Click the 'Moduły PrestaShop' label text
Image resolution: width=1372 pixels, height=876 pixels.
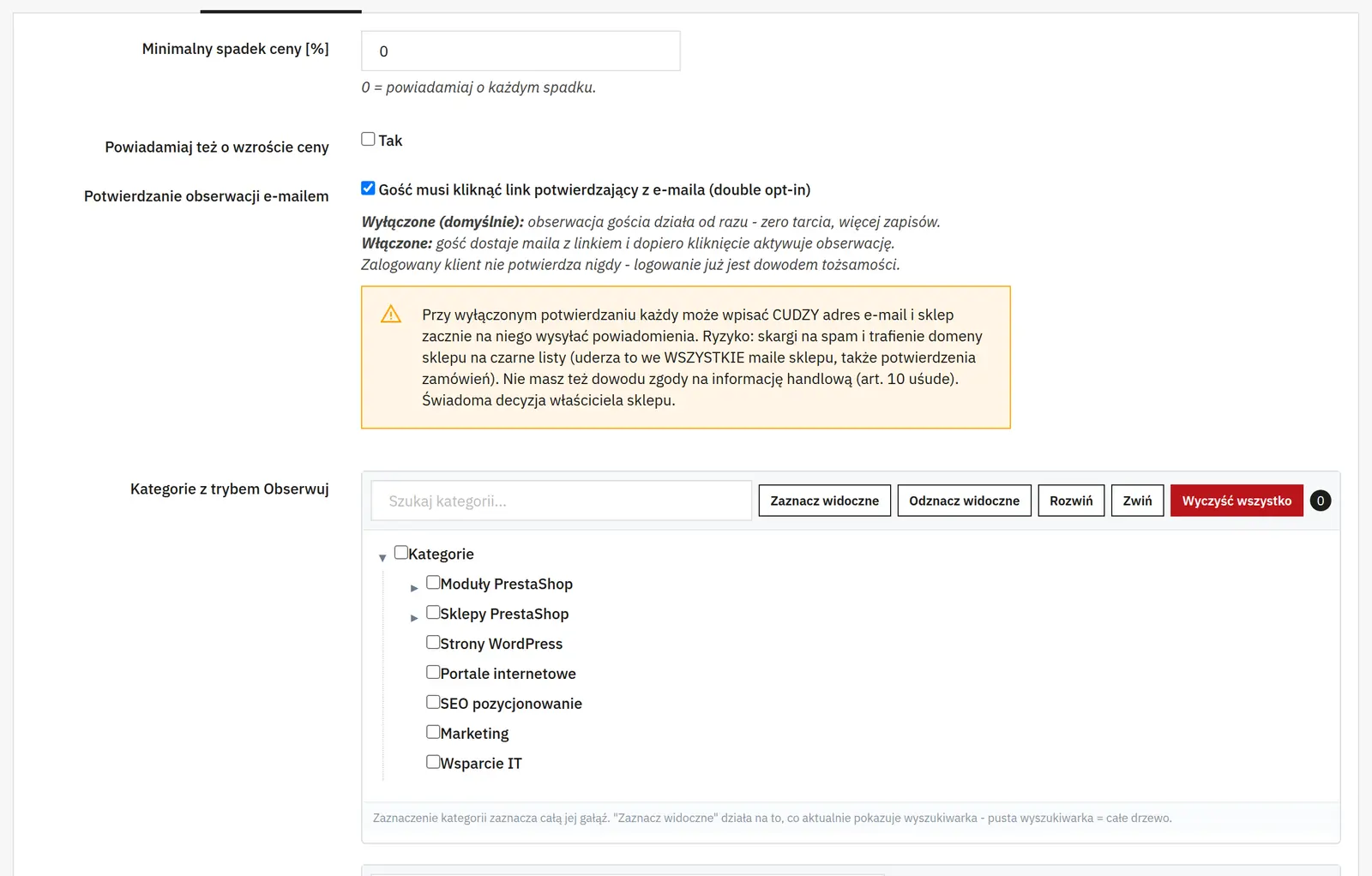pyautogui.click(x=507, y=584)
